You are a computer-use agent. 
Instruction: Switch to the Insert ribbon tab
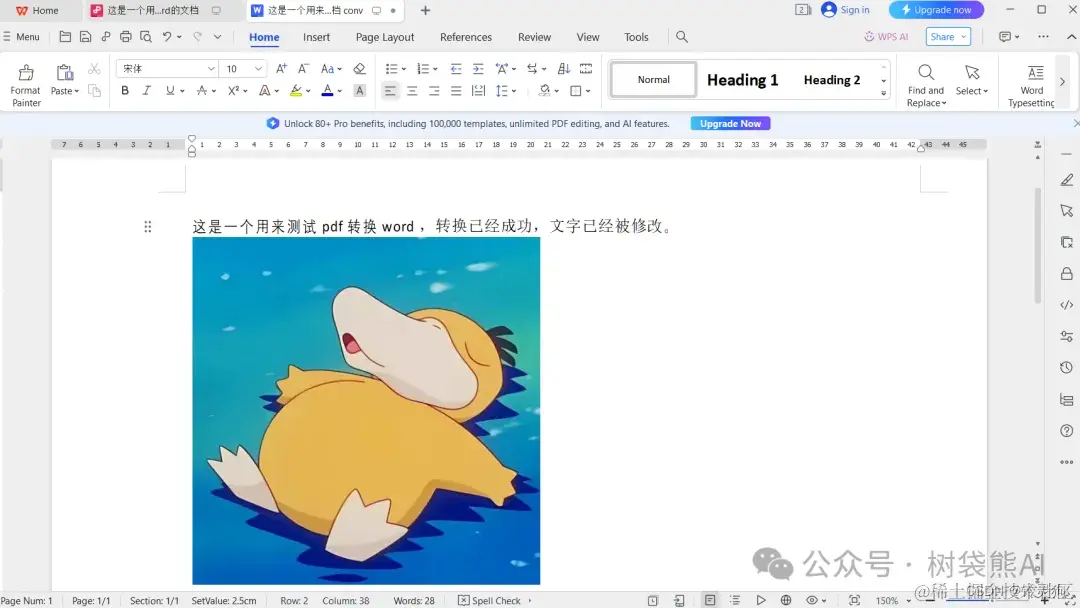[316, 37]
